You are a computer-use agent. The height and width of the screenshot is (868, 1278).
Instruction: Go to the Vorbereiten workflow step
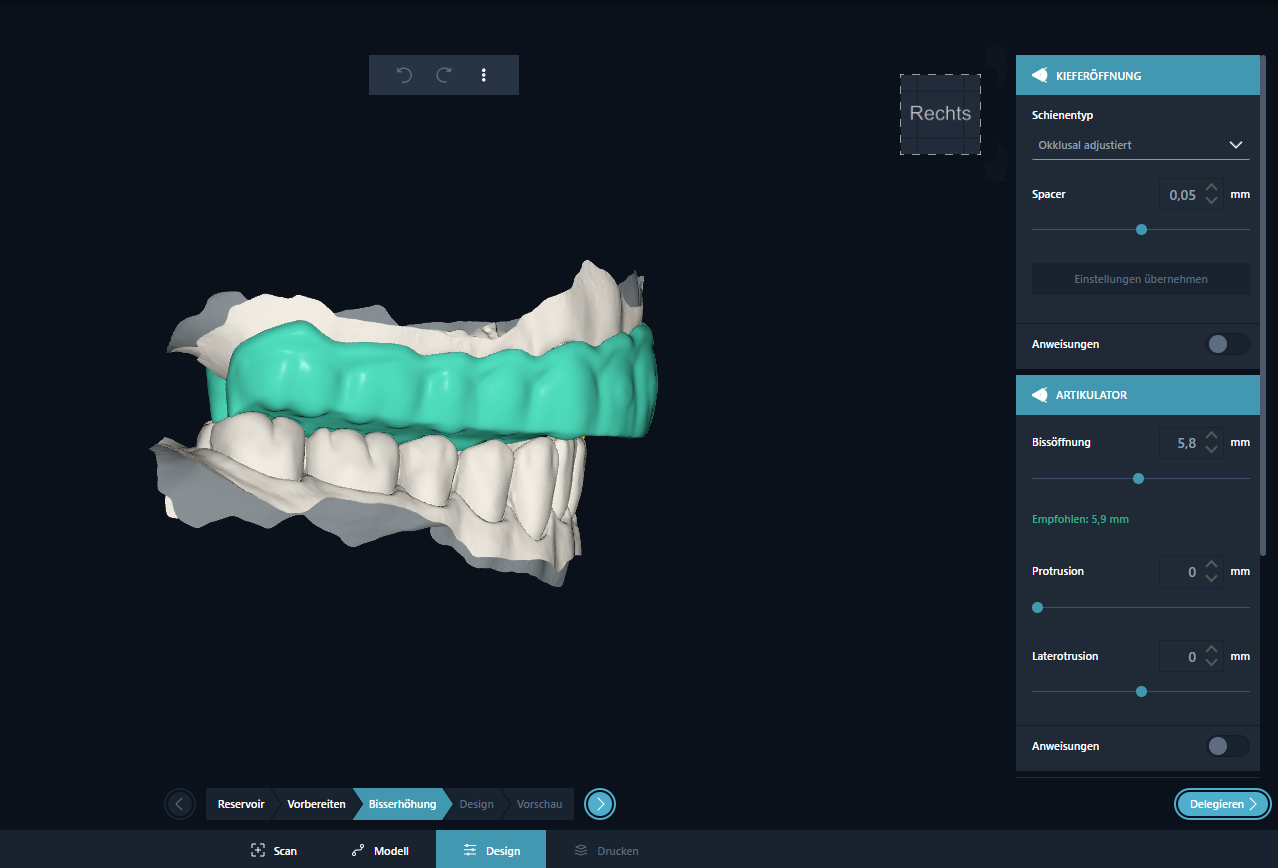pyautogui.click(x=316, y=804)
